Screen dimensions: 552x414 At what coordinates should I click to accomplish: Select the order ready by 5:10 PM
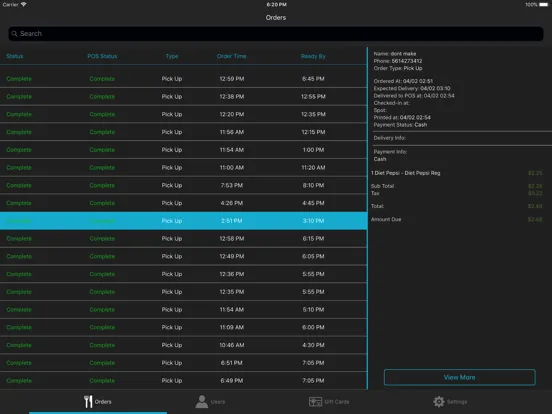click(x=183, y=310)
